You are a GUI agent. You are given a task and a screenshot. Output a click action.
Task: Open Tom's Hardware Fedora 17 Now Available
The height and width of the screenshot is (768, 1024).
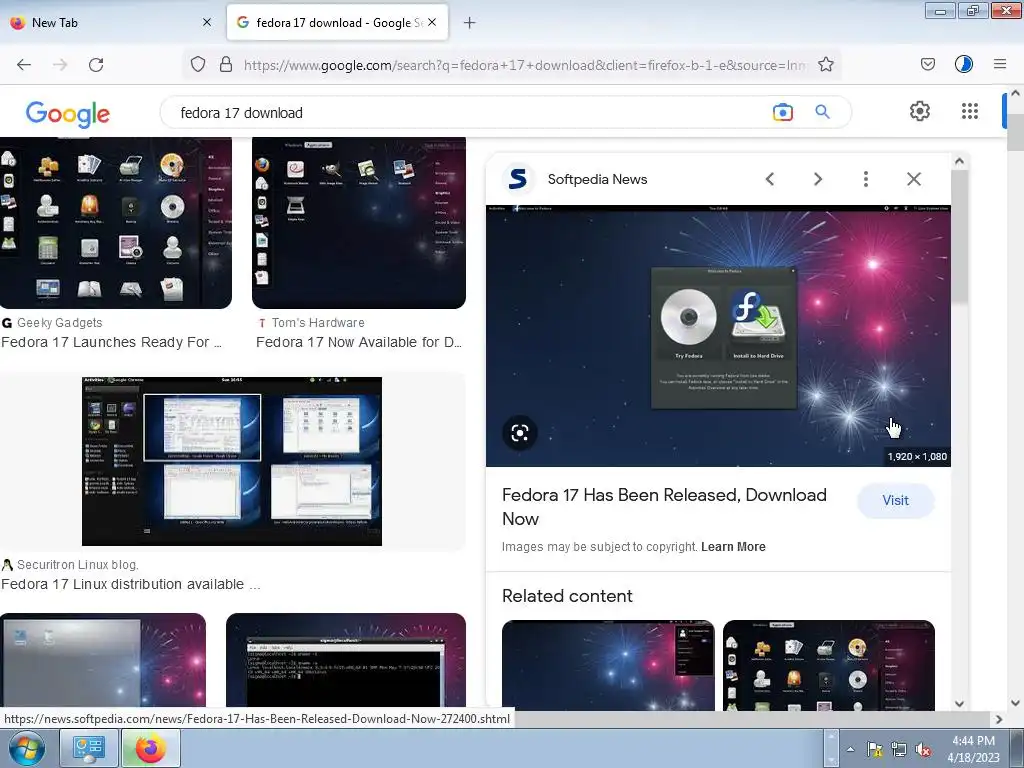[359, 342]
